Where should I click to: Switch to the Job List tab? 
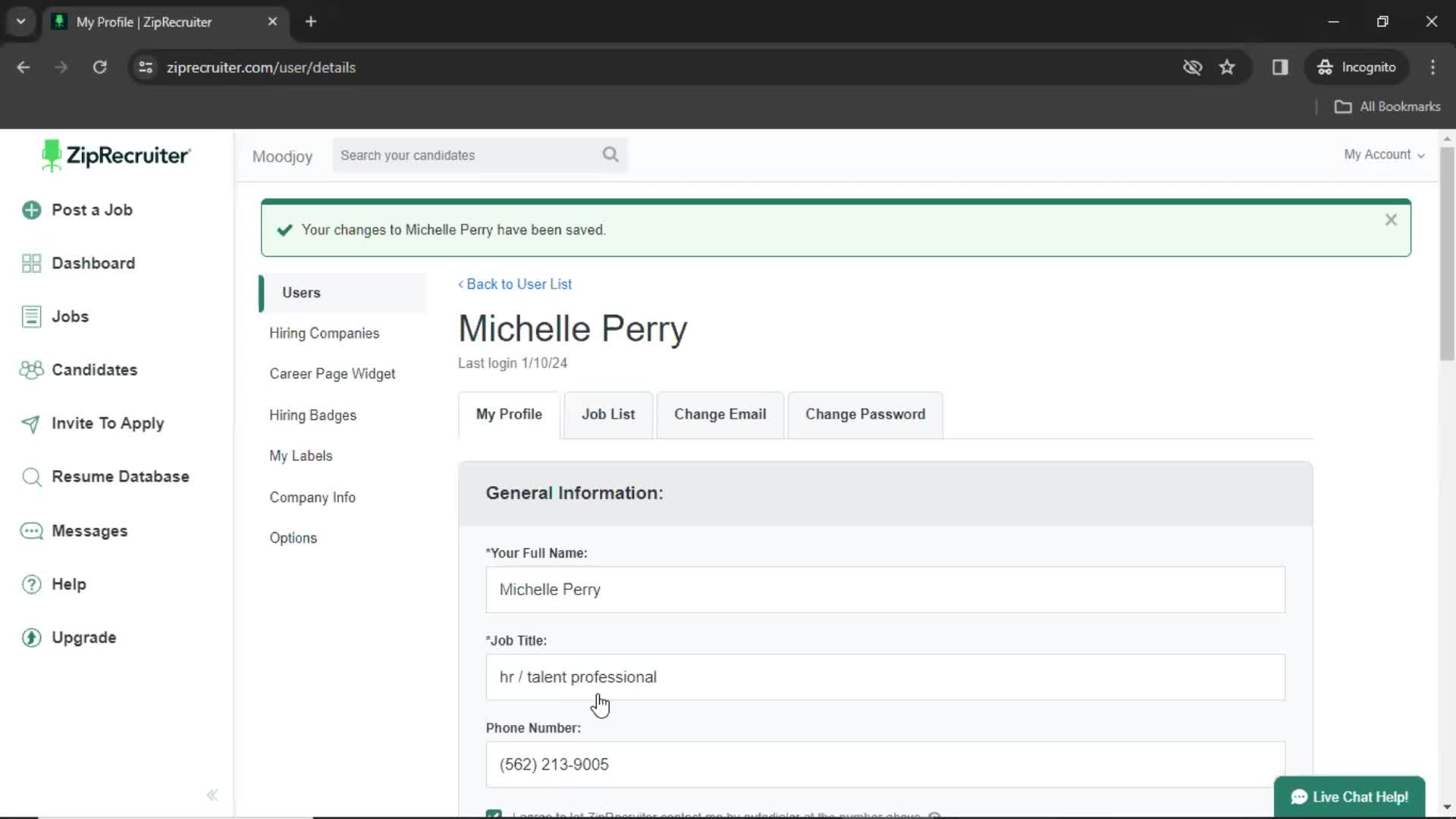click(608, 415)
